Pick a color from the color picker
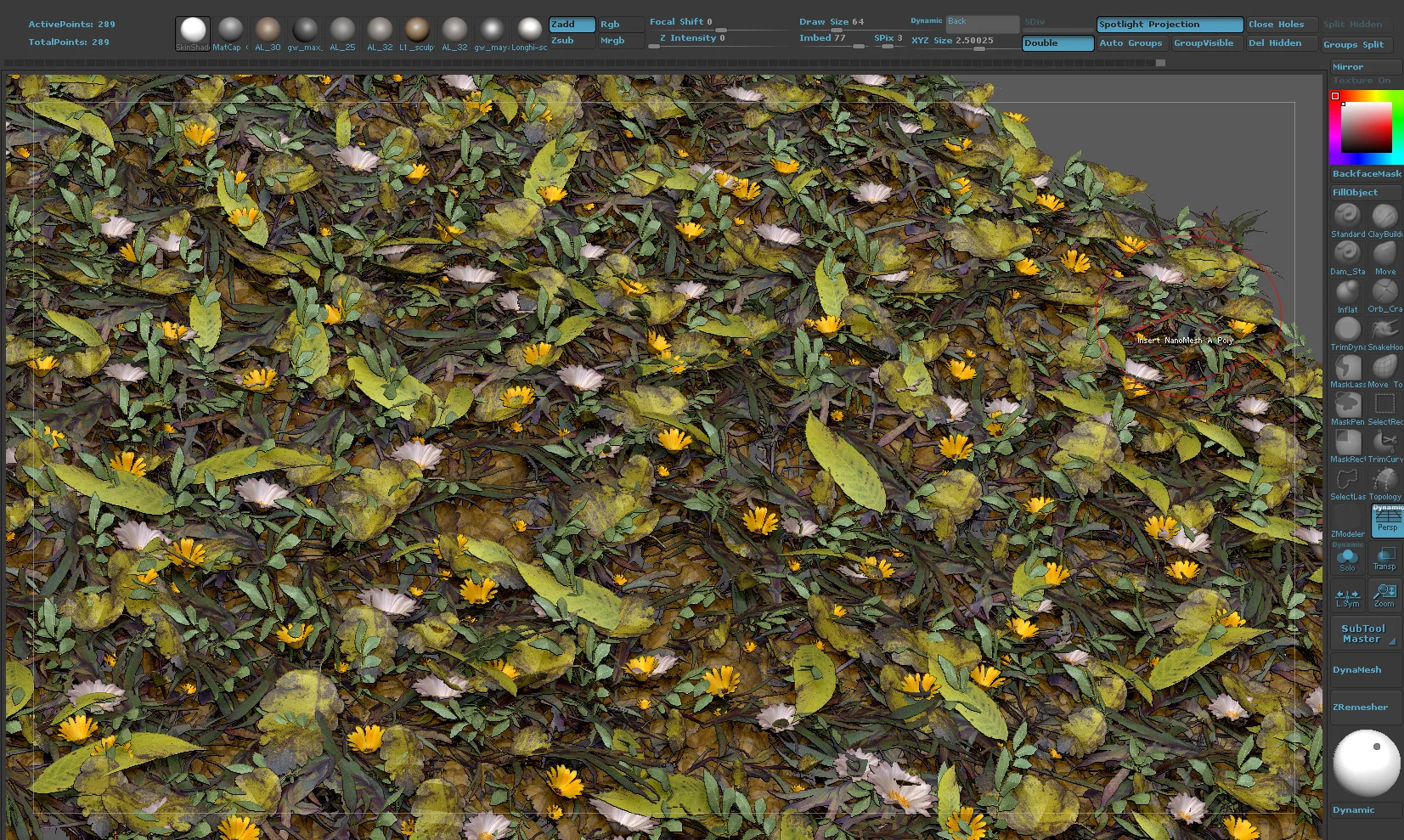Image resolution: width=1404 pixels, height=840 pixels. (1367, 127)
